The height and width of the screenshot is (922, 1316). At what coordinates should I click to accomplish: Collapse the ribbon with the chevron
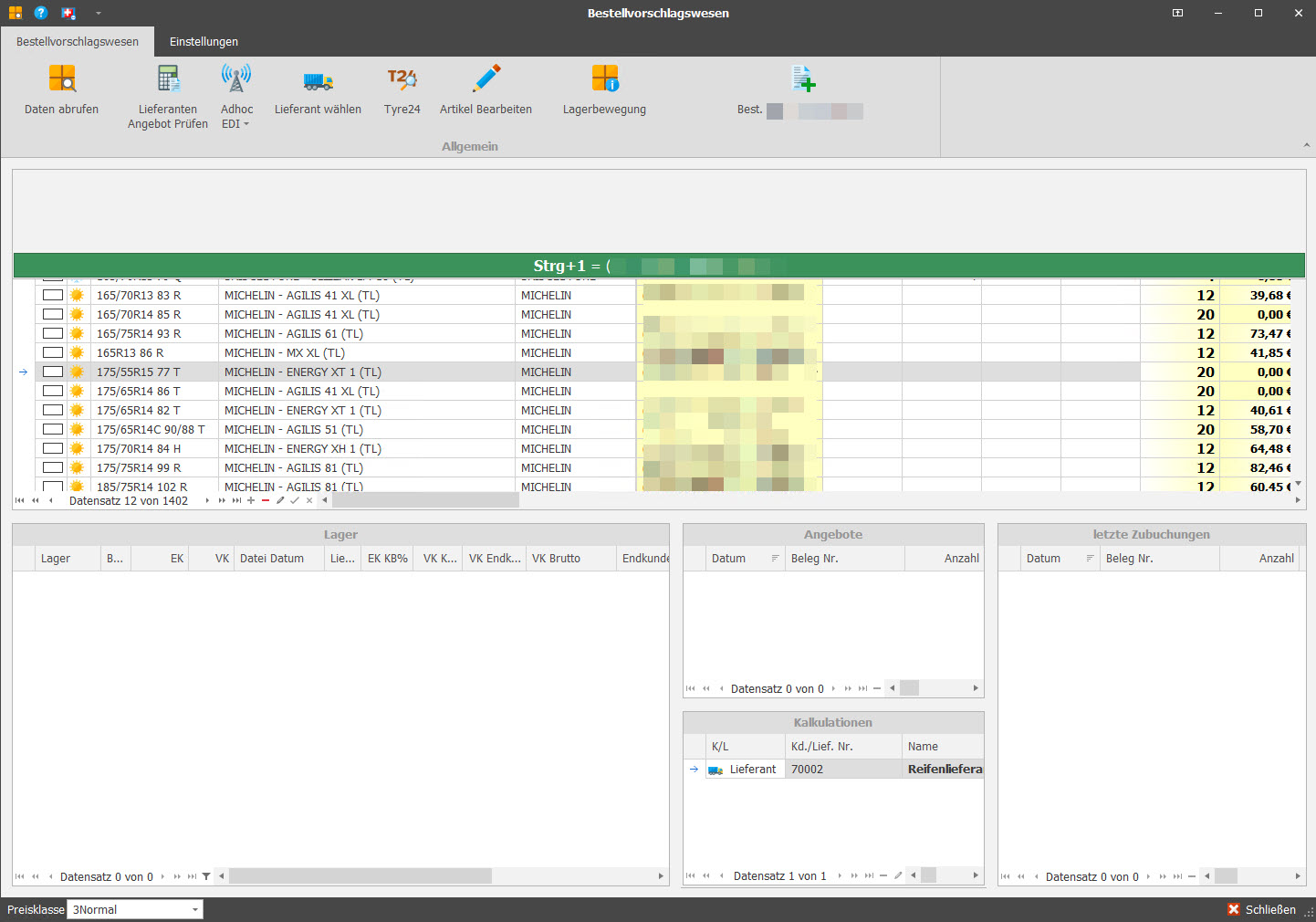point(1306,145)
